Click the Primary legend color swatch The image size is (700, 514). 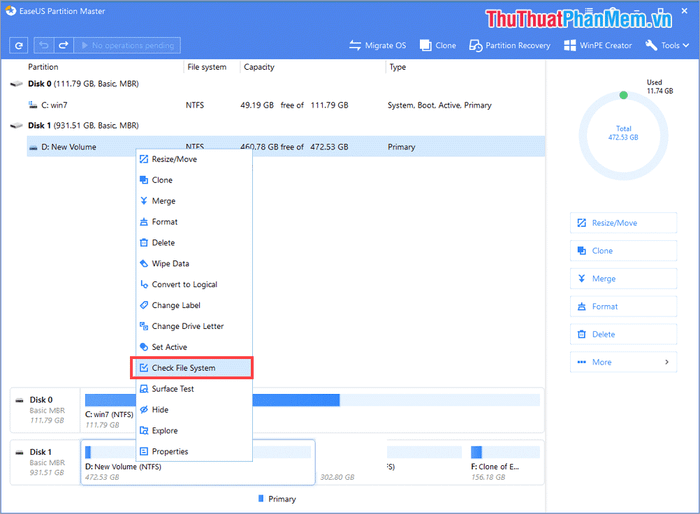(x=261, y=498)
